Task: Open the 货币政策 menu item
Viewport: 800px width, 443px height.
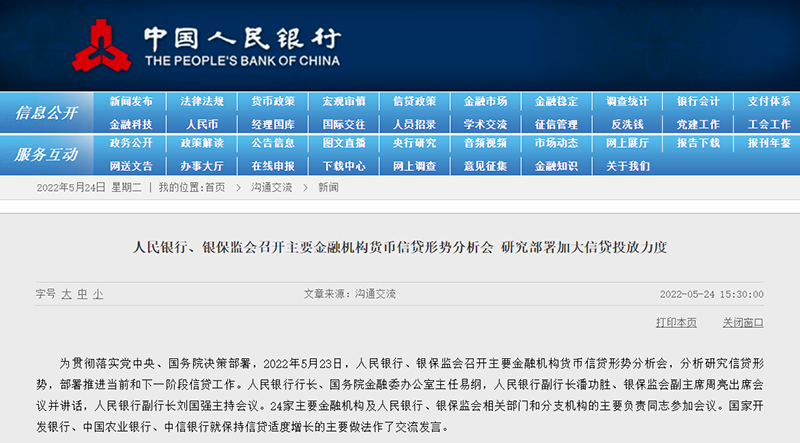Action: [273, 101]
